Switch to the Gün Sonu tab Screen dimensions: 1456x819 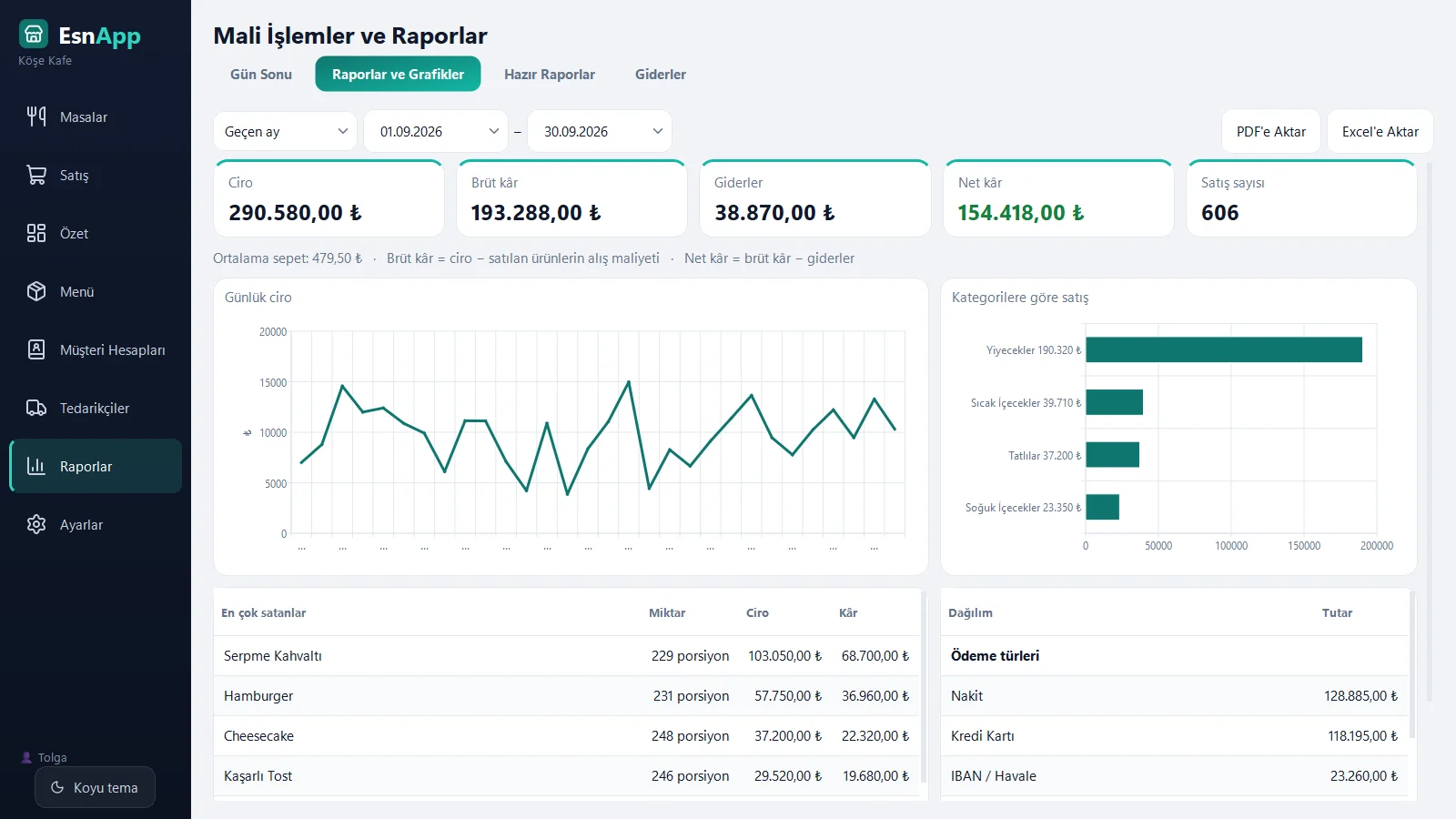coord(261,74)
